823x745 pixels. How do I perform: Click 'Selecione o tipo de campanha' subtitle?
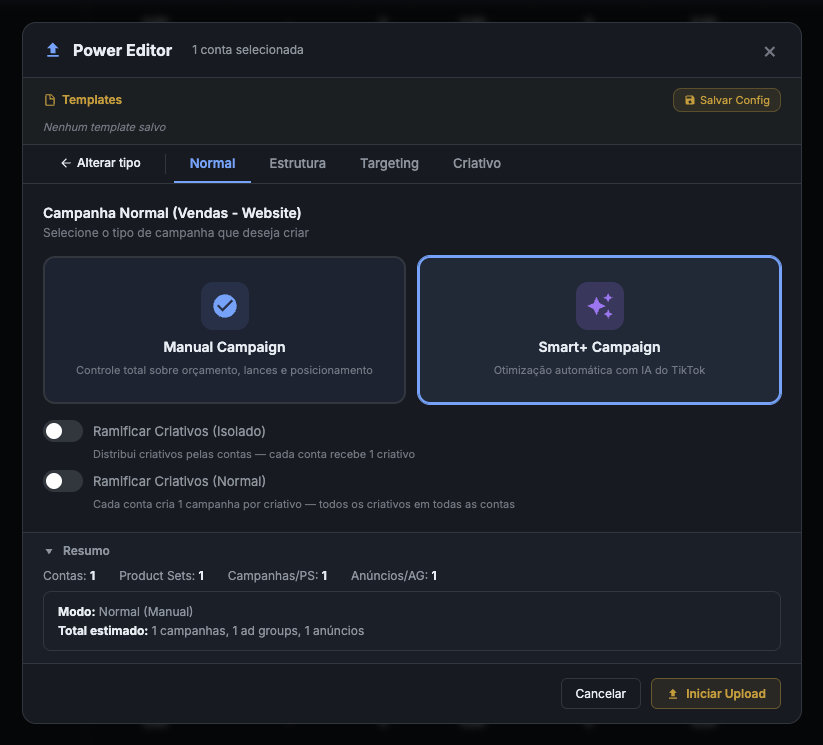coord(176,233)
